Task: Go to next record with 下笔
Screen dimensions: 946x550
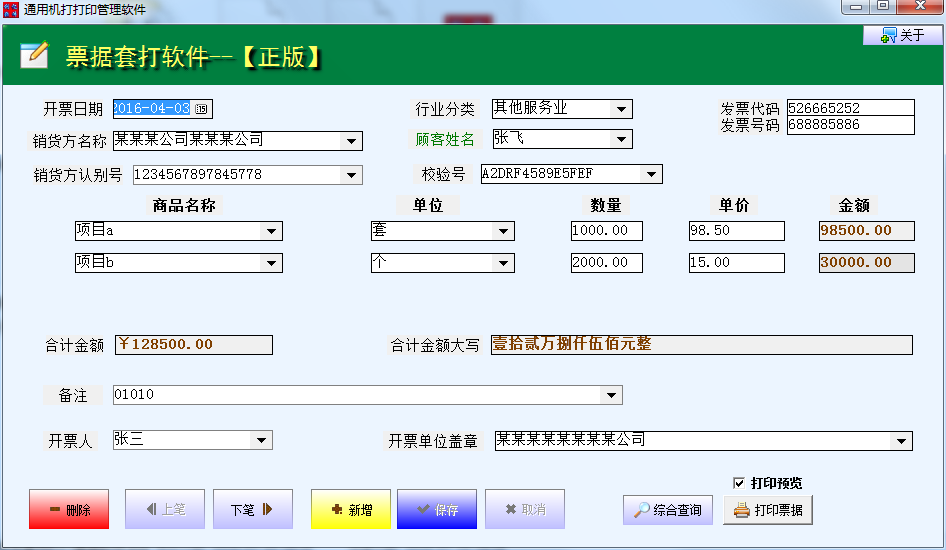Action: click(x=252, y=509)
